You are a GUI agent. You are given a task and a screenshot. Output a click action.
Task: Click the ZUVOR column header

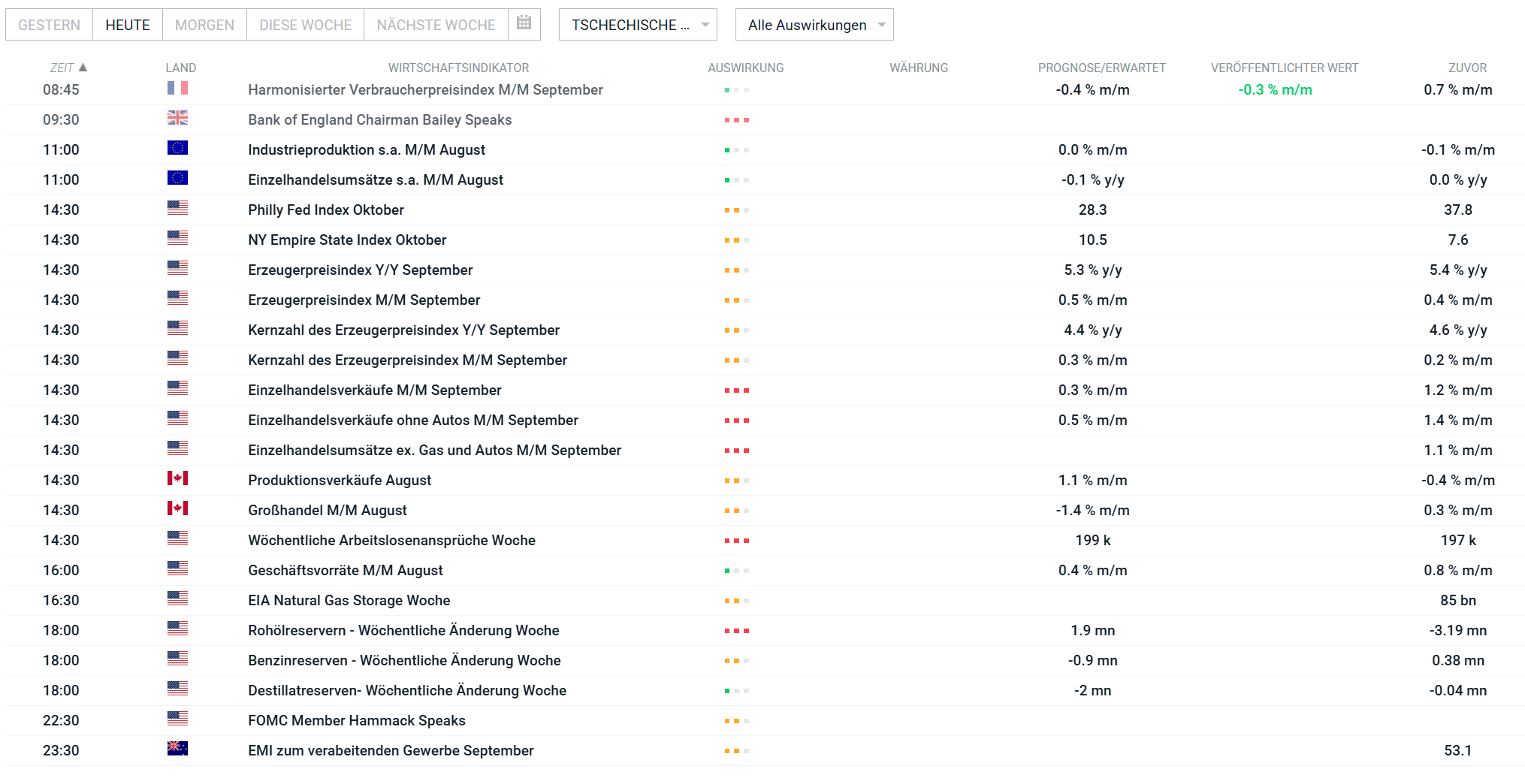point(1467,68)
